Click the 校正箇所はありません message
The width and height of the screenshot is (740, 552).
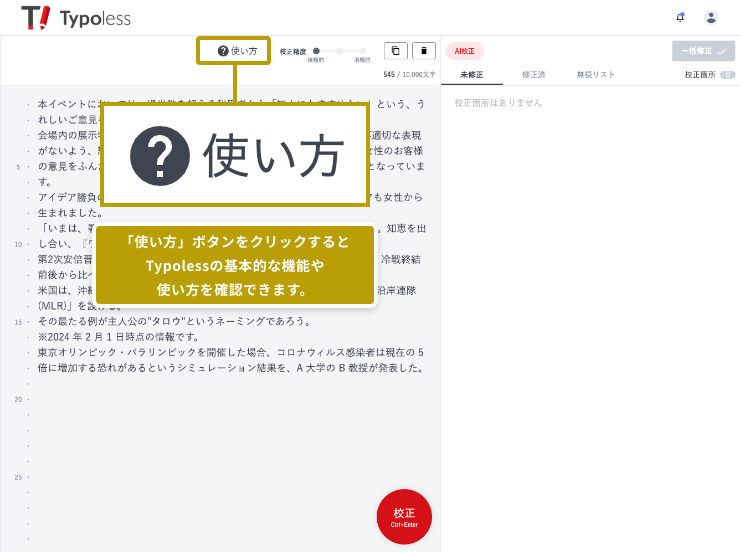[x=498, y=103]
